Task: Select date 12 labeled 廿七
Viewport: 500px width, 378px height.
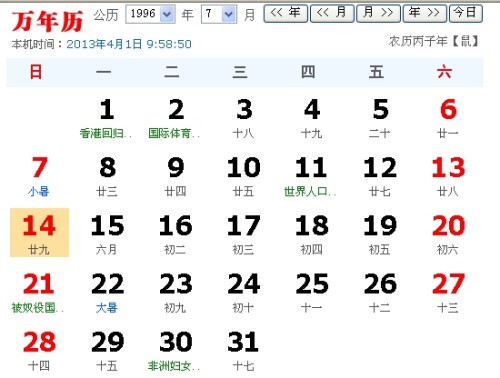Action: (380, 177)
